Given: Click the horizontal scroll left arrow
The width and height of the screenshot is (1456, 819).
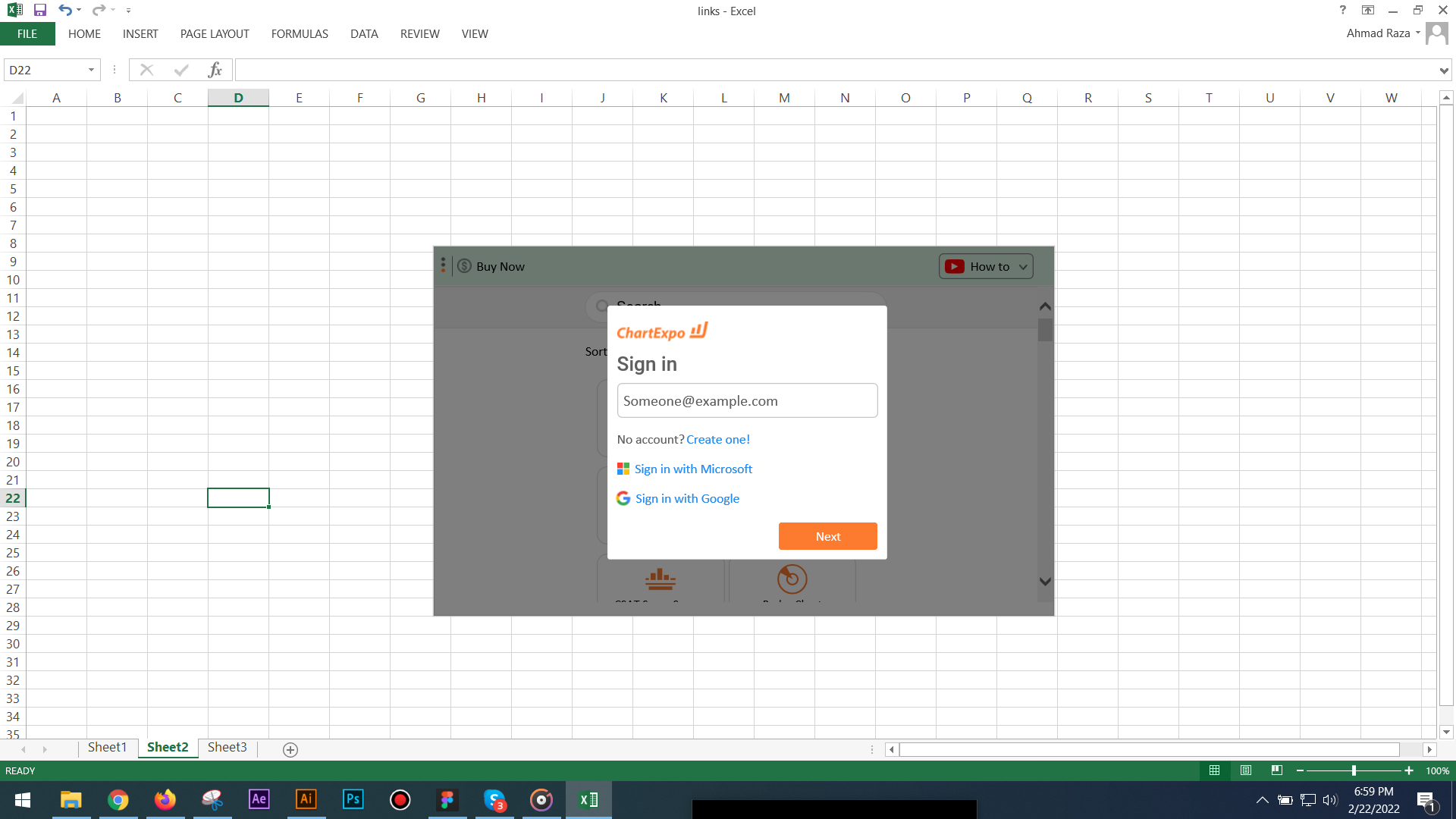Looking at the screenshot, I should pos(892,749).
